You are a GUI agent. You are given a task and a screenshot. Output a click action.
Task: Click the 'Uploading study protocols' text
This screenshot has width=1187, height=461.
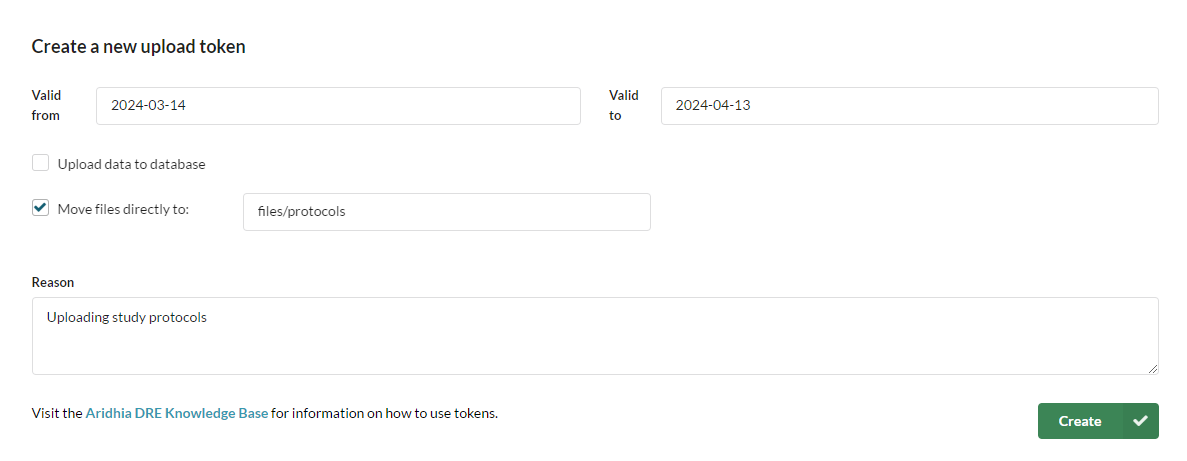(127, 318)
